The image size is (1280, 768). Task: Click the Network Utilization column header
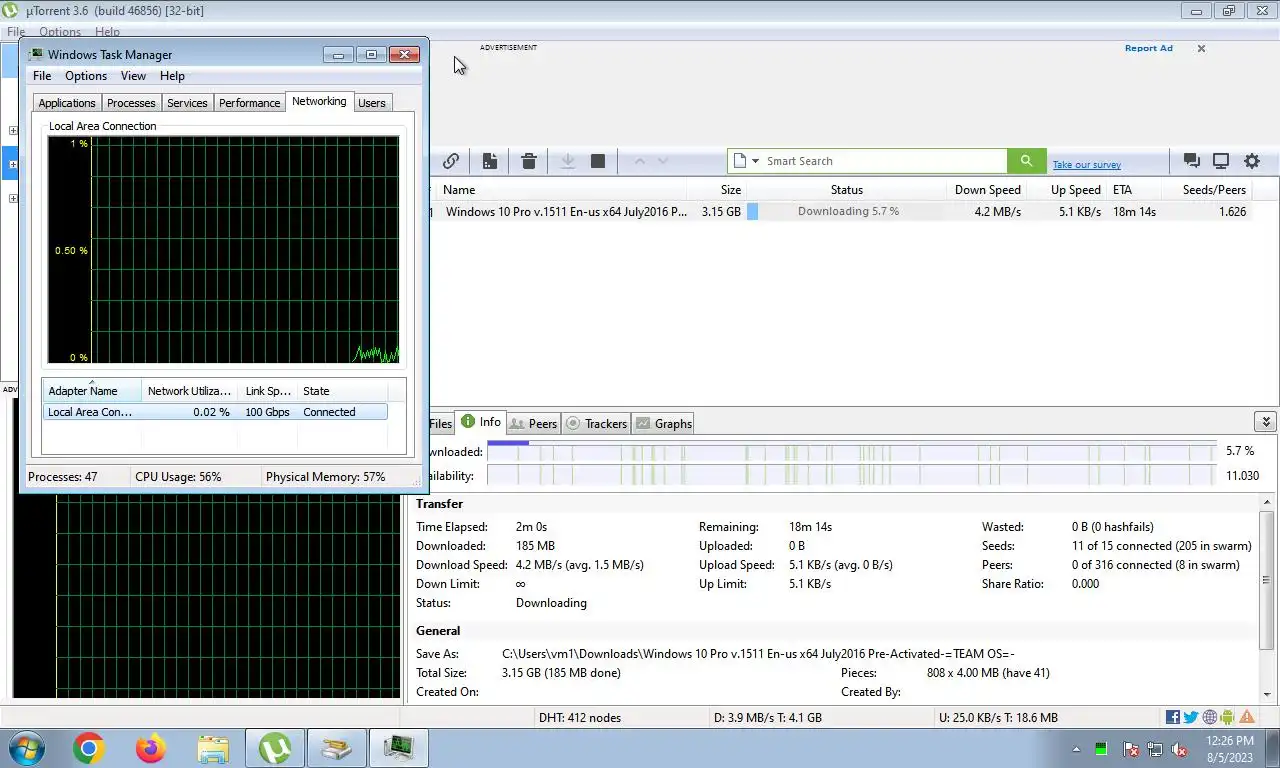coord(189,391)
